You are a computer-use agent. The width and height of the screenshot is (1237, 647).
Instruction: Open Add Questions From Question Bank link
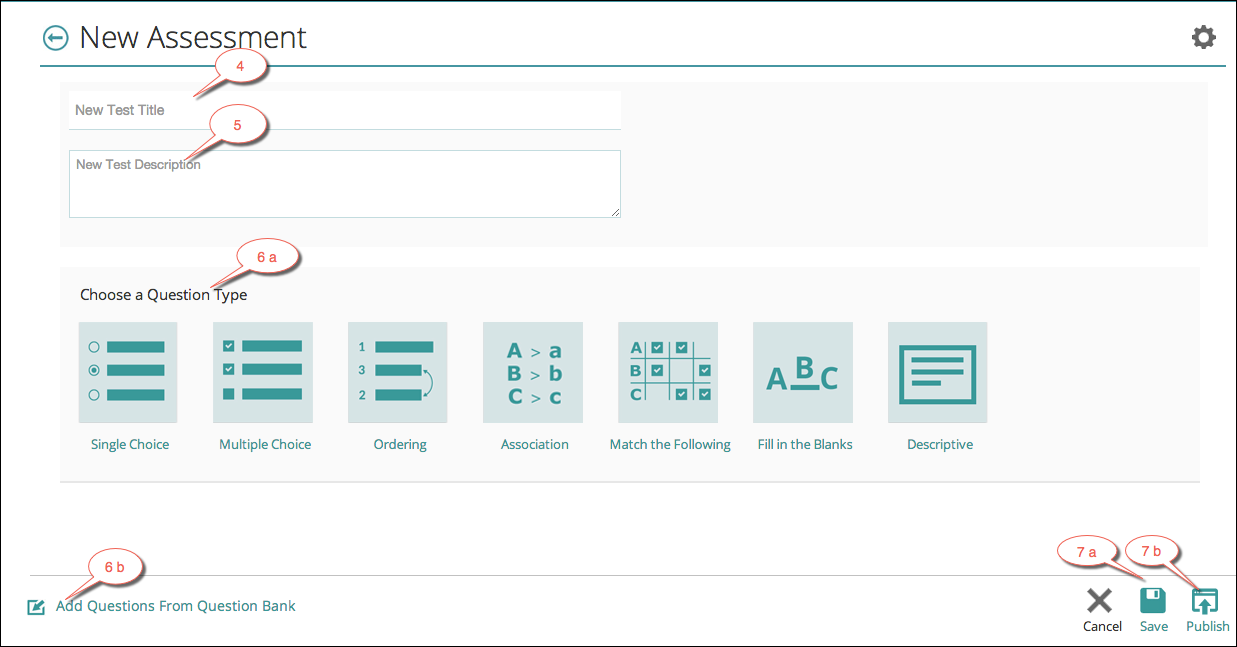coord(176,606)
